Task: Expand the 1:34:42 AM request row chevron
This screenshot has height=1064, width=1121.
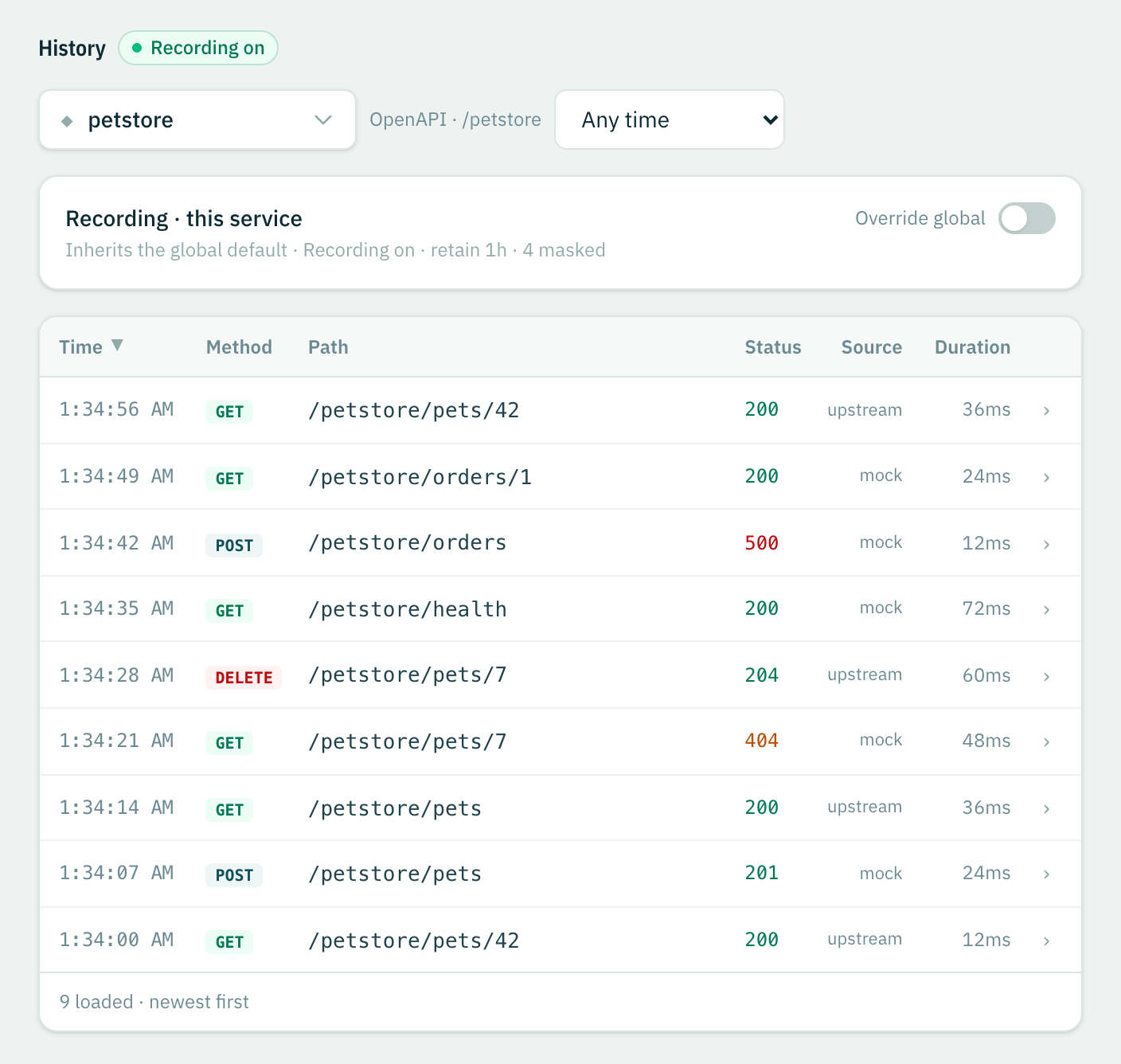Action: [1046, 544]
